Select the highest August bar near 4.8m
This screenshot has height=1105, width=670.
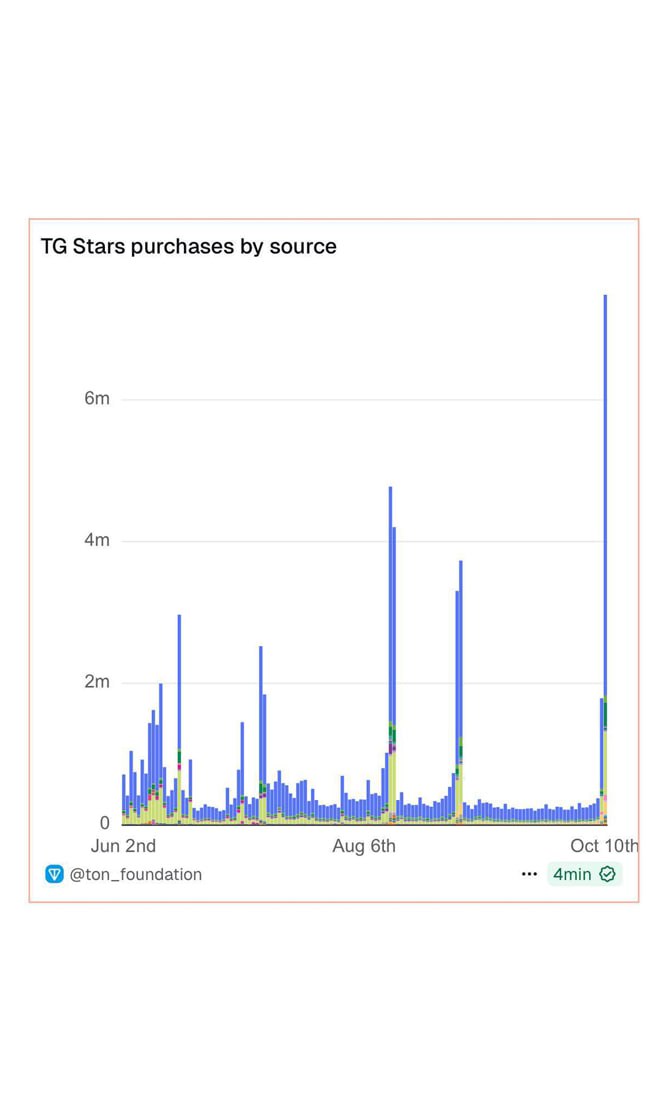390,600
